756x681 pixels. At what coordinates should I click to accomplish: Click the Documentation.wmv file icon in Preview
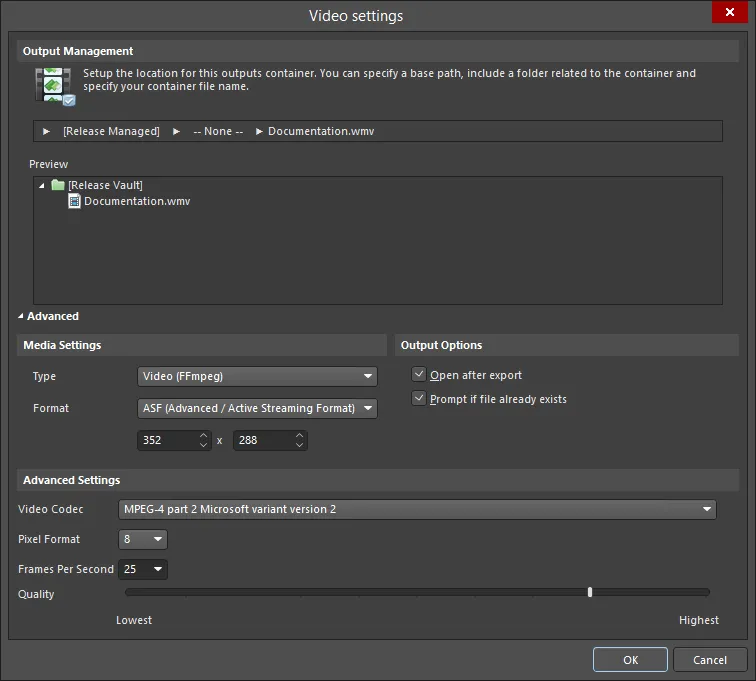click(x=74, y=201)
